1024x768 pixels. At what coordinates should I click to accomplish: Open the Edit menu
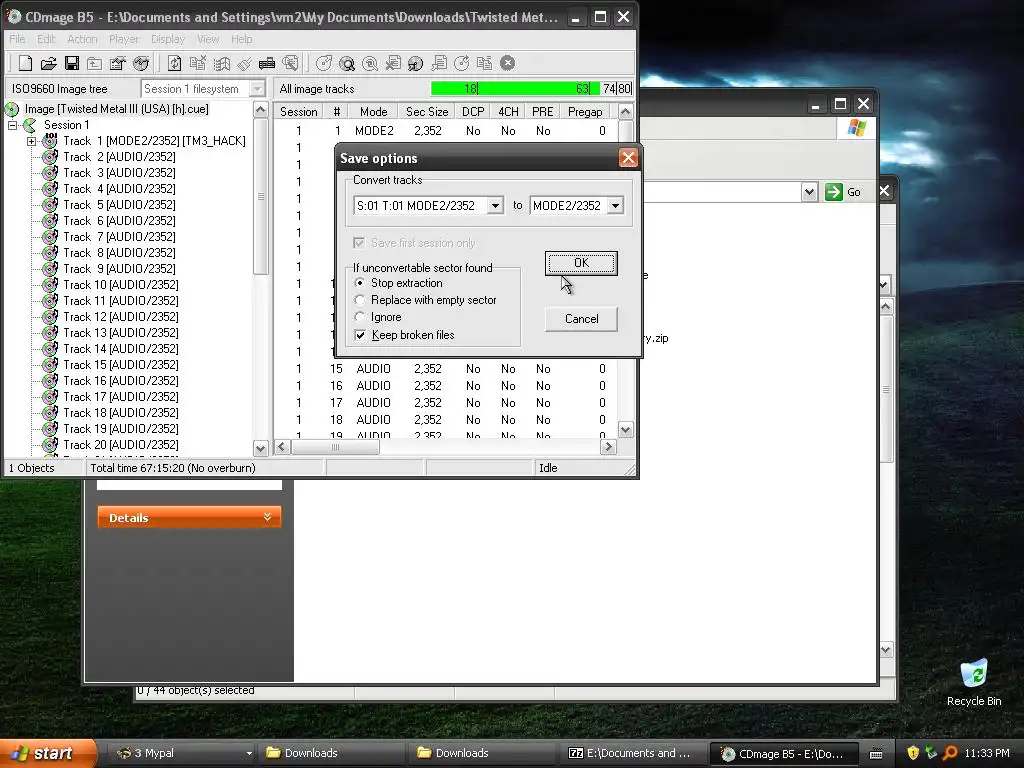(46, 39)
